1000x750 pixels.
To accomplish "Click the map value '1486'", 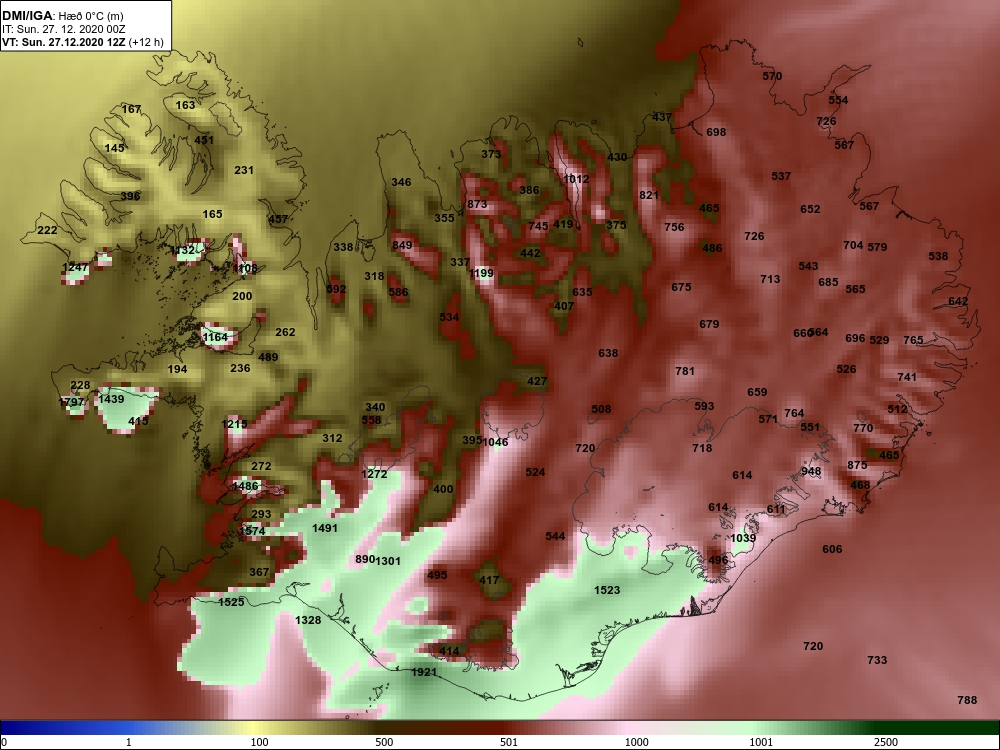I will (x=246, y=486).
